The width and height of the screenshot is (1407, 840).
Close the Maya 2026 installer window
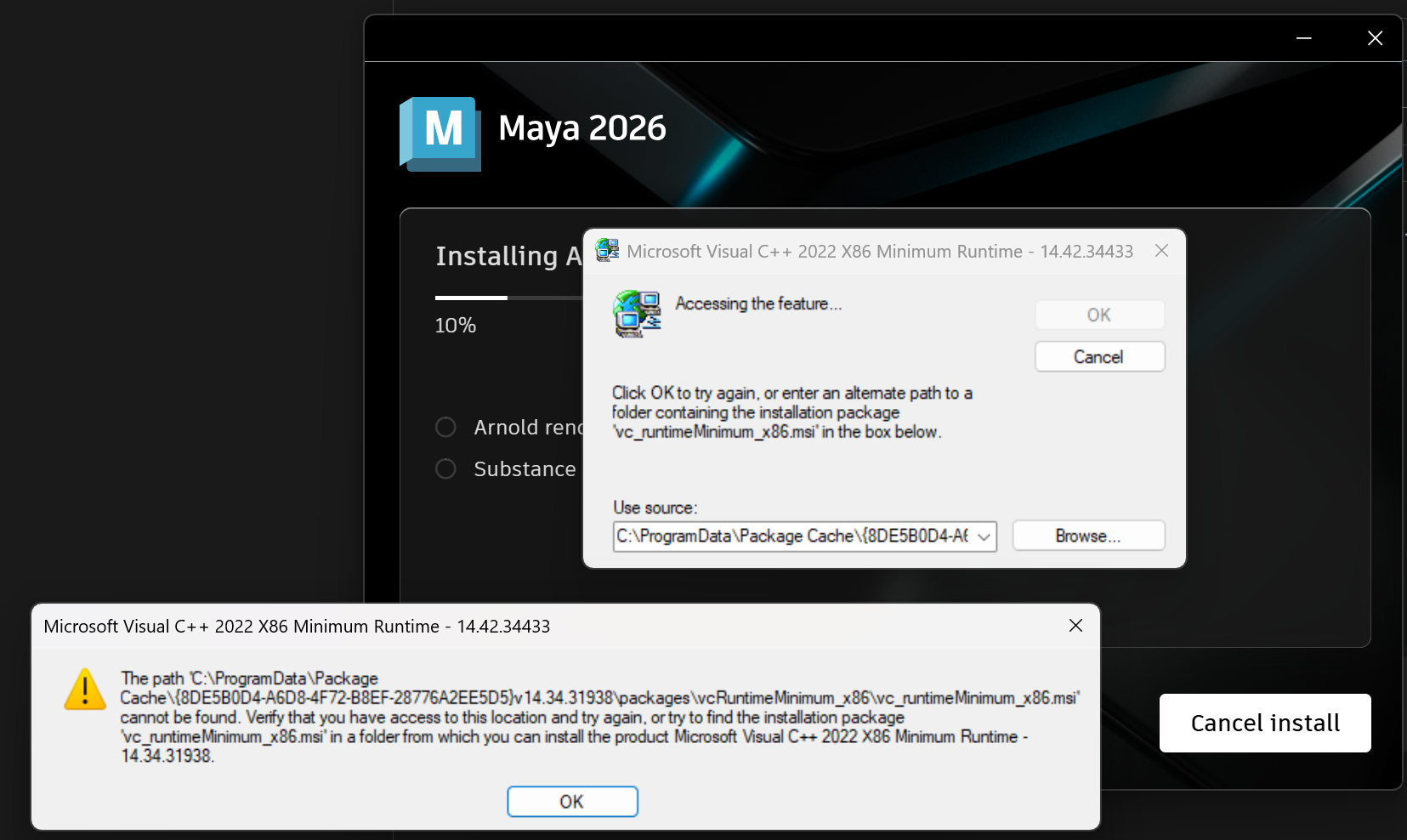coord(1374,37)
